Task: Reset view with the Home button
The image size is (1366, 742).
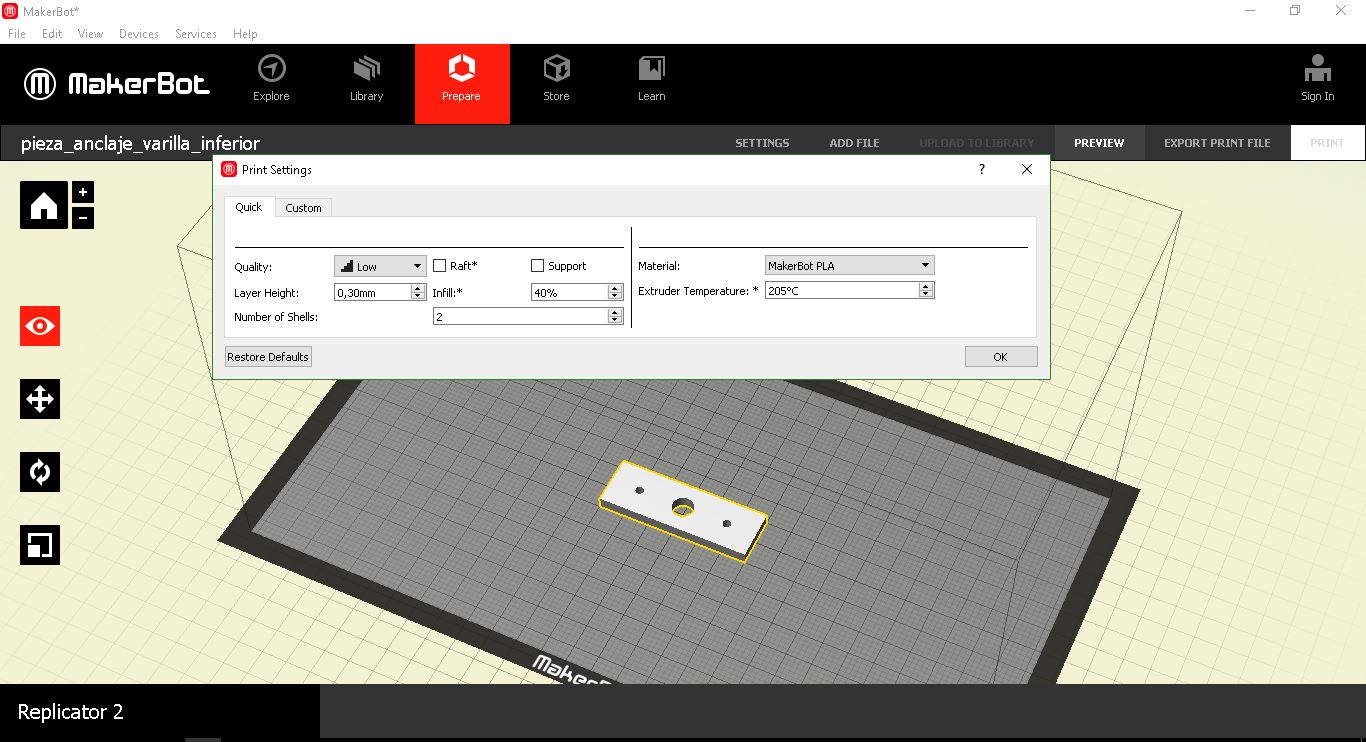Action: (x=44, y=205)
